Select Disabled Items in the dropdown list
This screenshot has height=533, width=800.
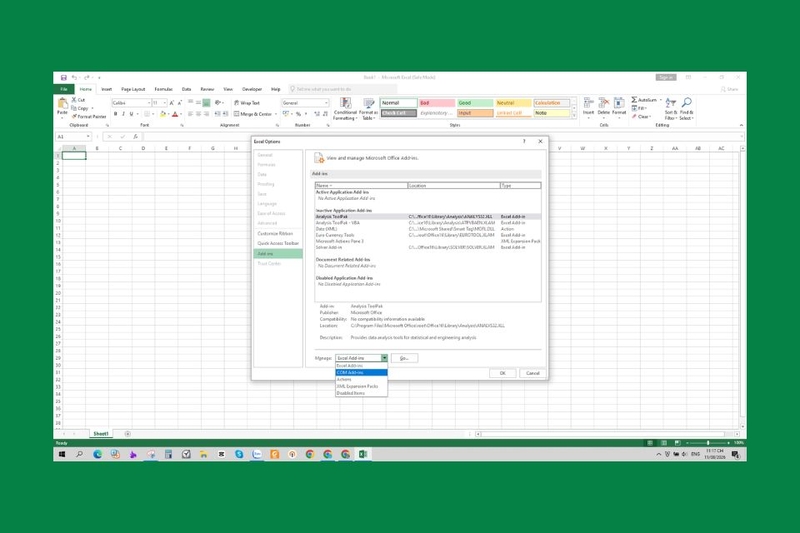[x=361, y=393]
